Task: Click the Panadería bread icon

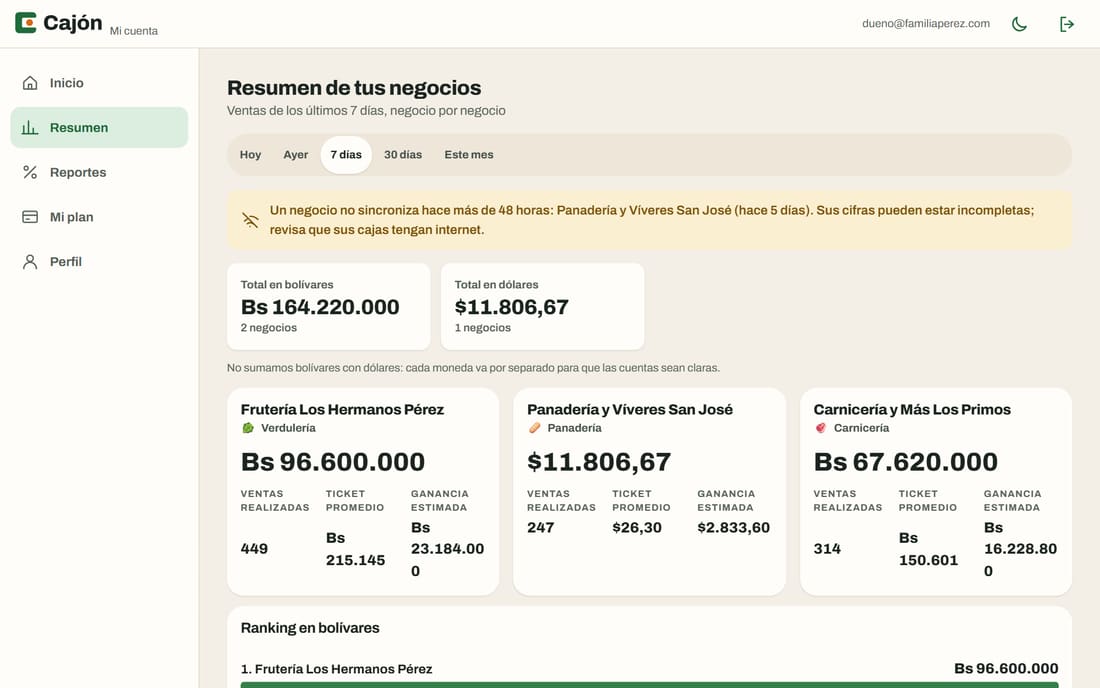Action: point(535,428)
